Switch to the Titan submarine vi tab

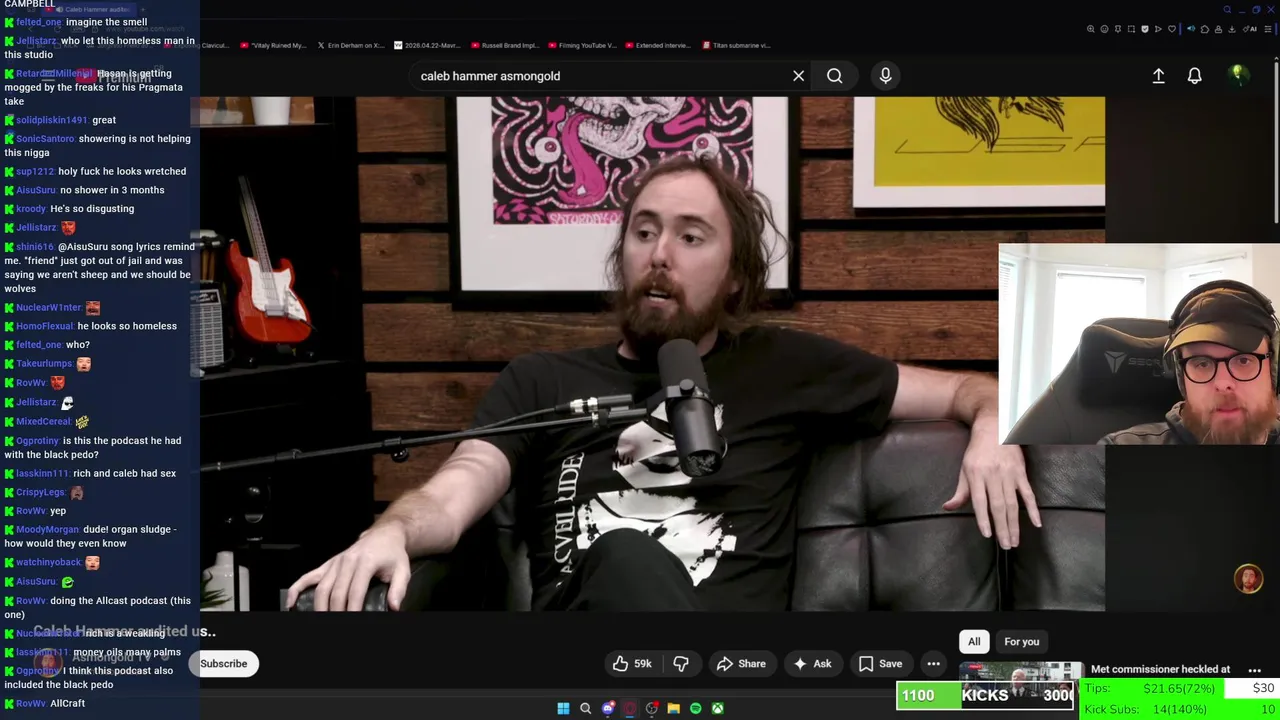pos(737,45)
